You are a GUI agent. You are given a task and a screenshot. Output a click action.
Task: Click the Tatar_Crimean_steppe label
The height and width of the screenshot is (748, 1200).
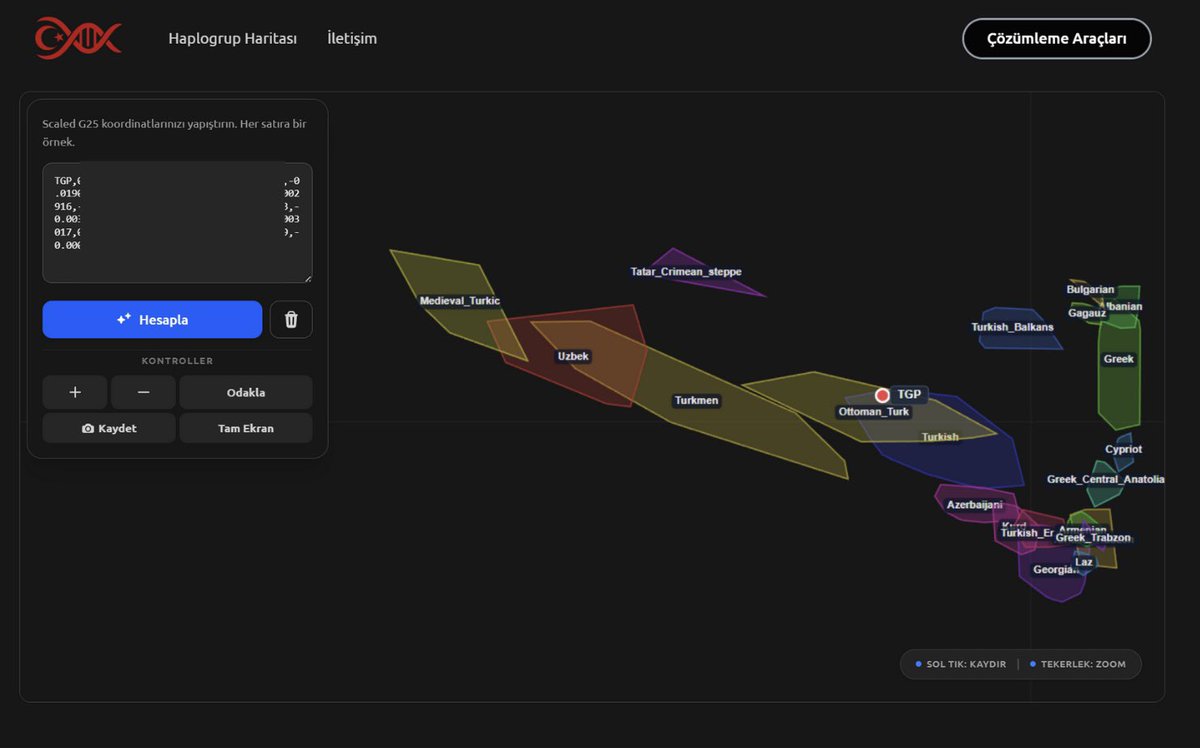point(686,272)
